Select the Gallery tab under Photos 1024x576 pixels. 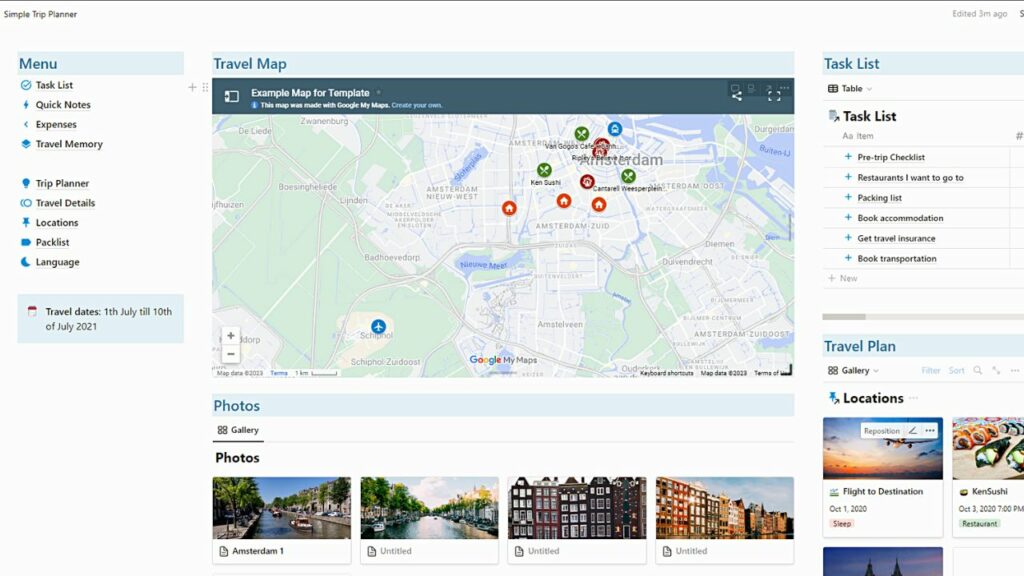coord(238,430)
